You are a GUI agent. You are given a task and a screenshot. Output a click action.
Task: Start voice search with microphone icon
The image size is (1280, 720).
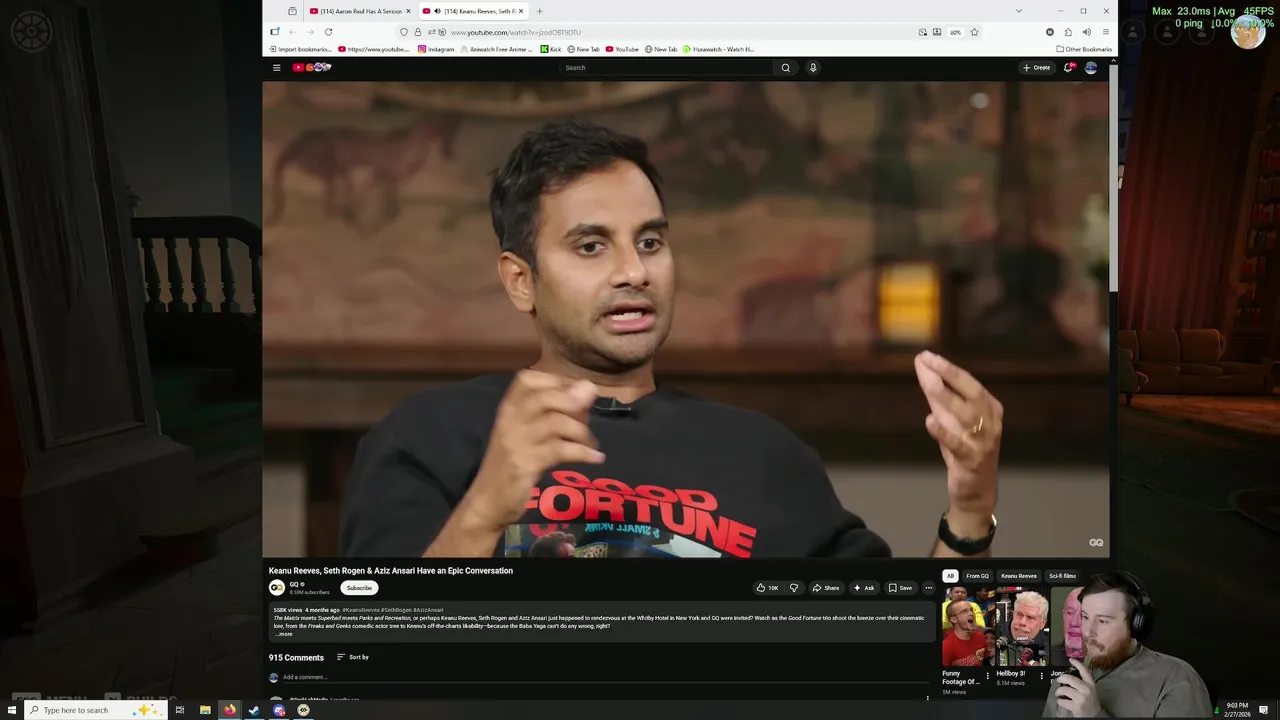pyautogui.click(x=813, y=68)
